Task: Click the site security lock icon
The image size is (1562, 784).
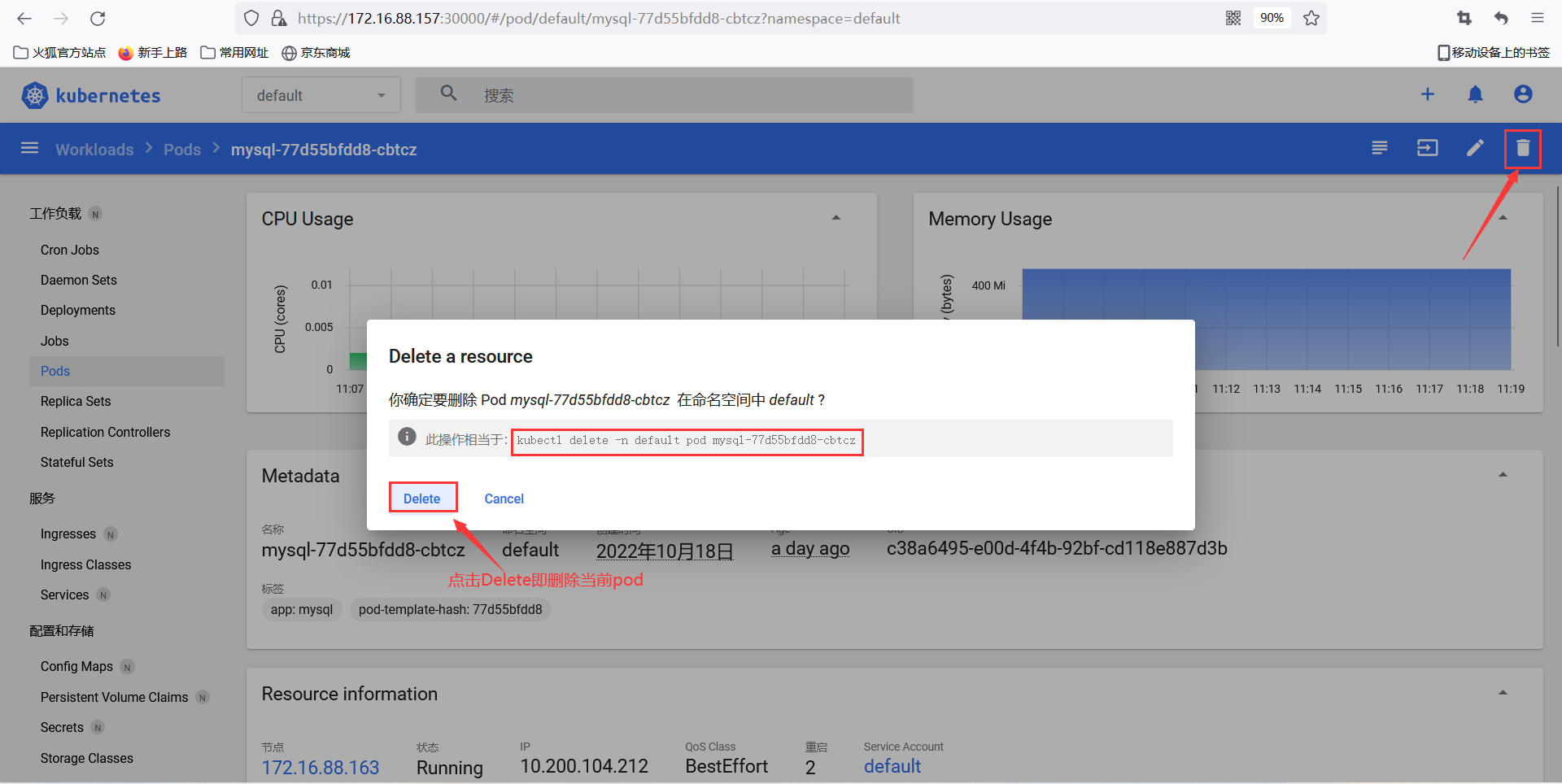Action: (278, 18)
